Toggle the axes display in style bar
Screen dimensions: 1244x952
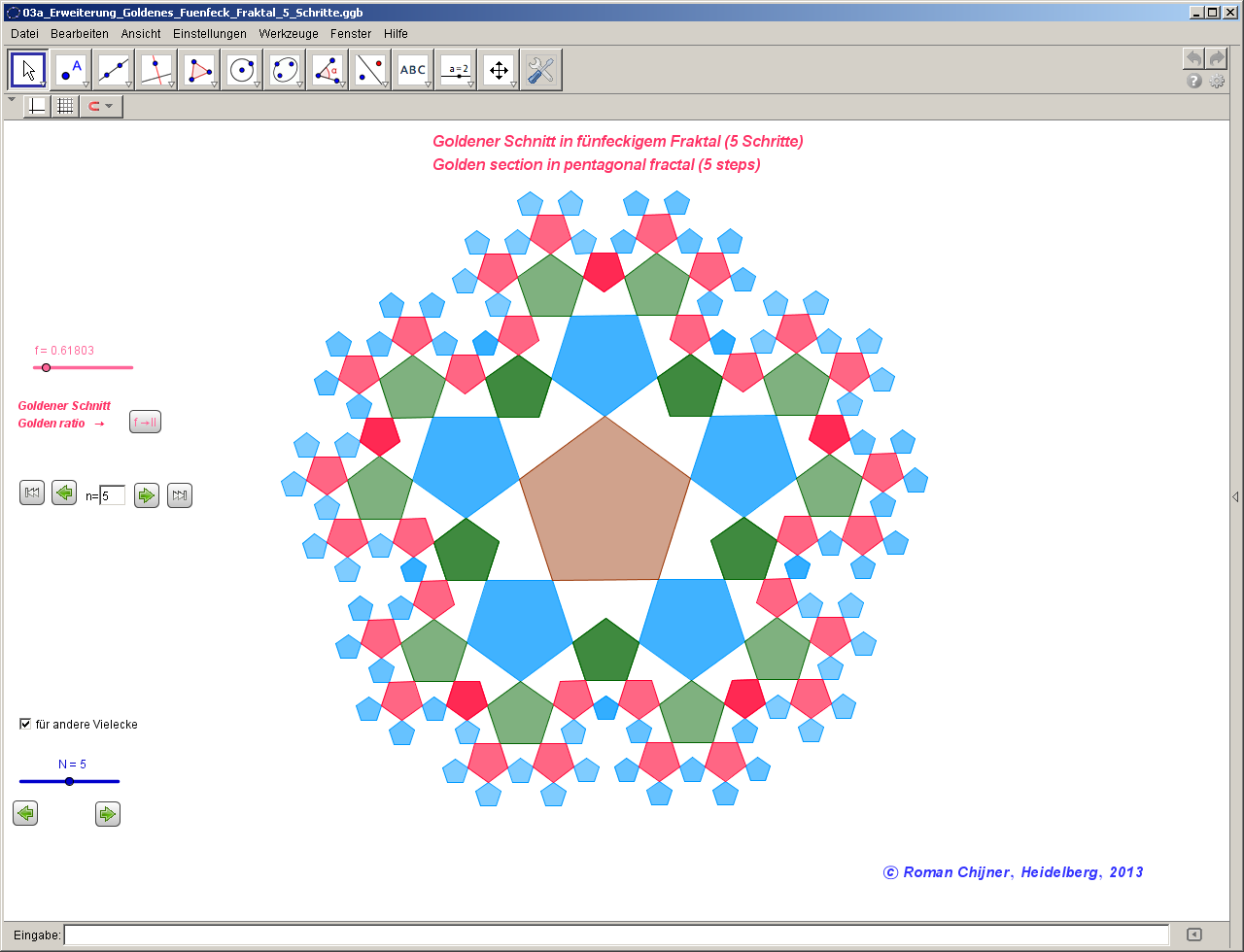pos(36,106)
